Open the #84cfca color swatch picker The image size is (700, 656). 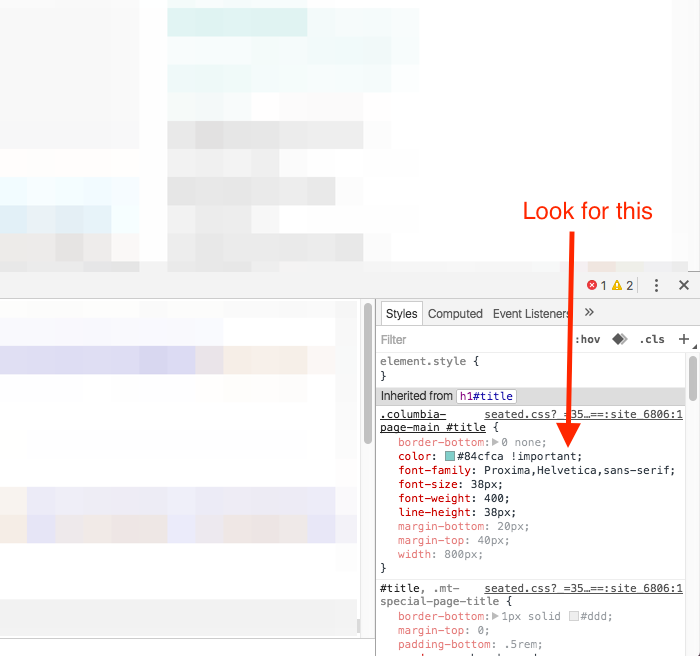pyautogui.click(x=450, y=457)
